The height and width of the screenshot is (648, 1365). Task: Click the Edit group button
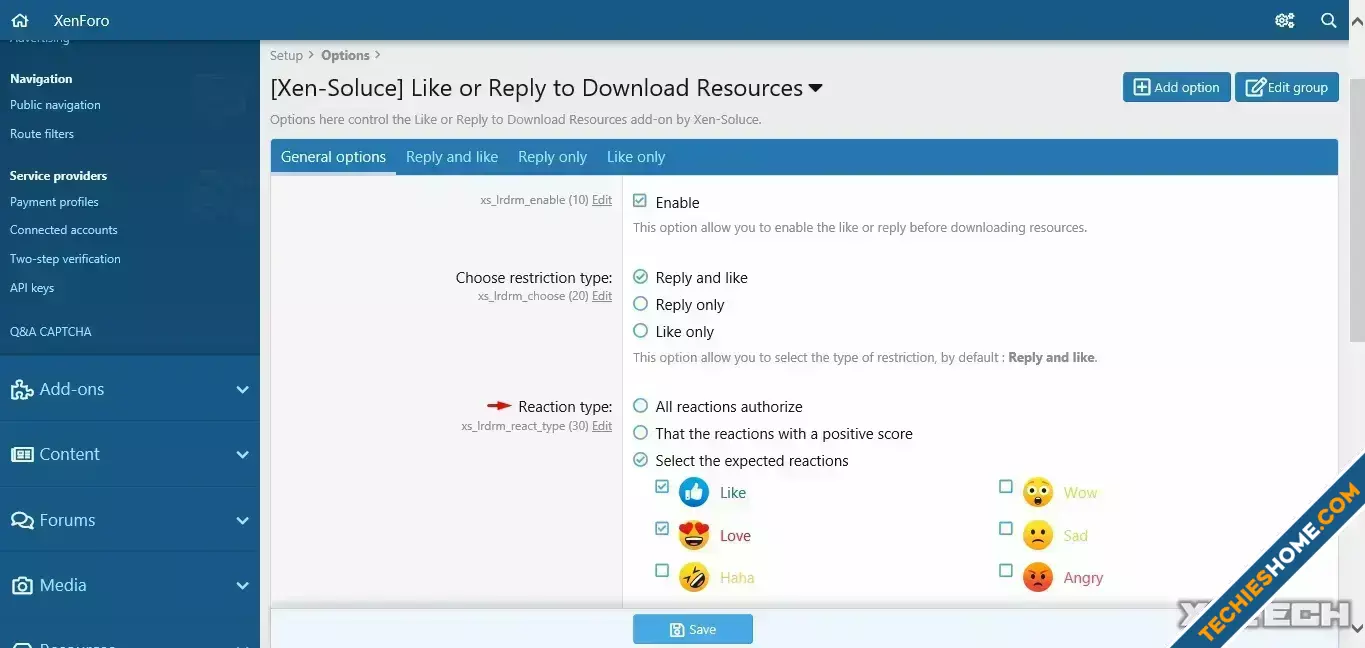point(1287,87)
